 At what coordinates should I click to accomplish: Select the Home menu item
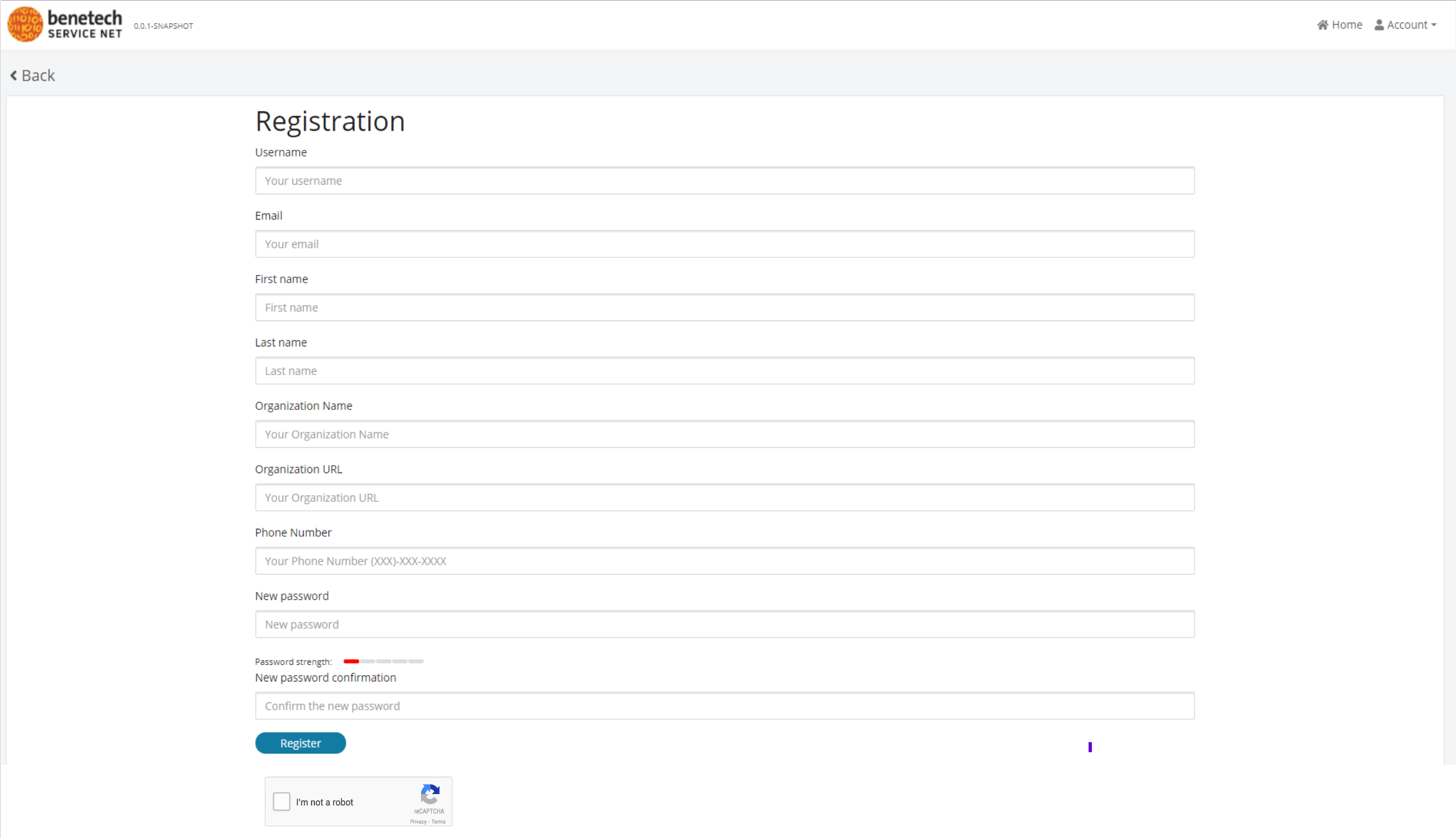click(x=1339, y=24)
